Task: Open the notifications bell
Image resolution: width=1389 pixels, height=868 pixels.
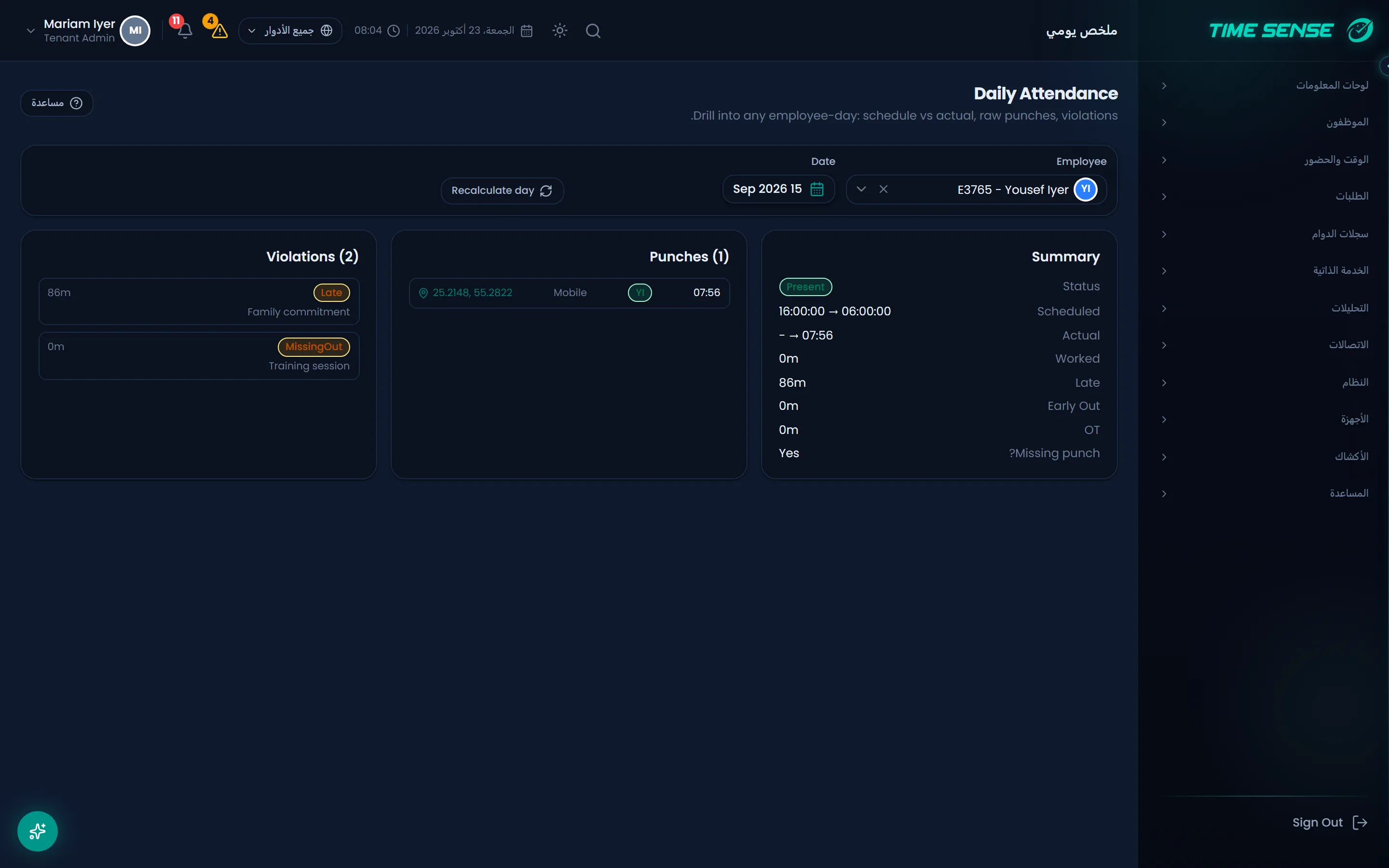Action: [x=184, y=30]
